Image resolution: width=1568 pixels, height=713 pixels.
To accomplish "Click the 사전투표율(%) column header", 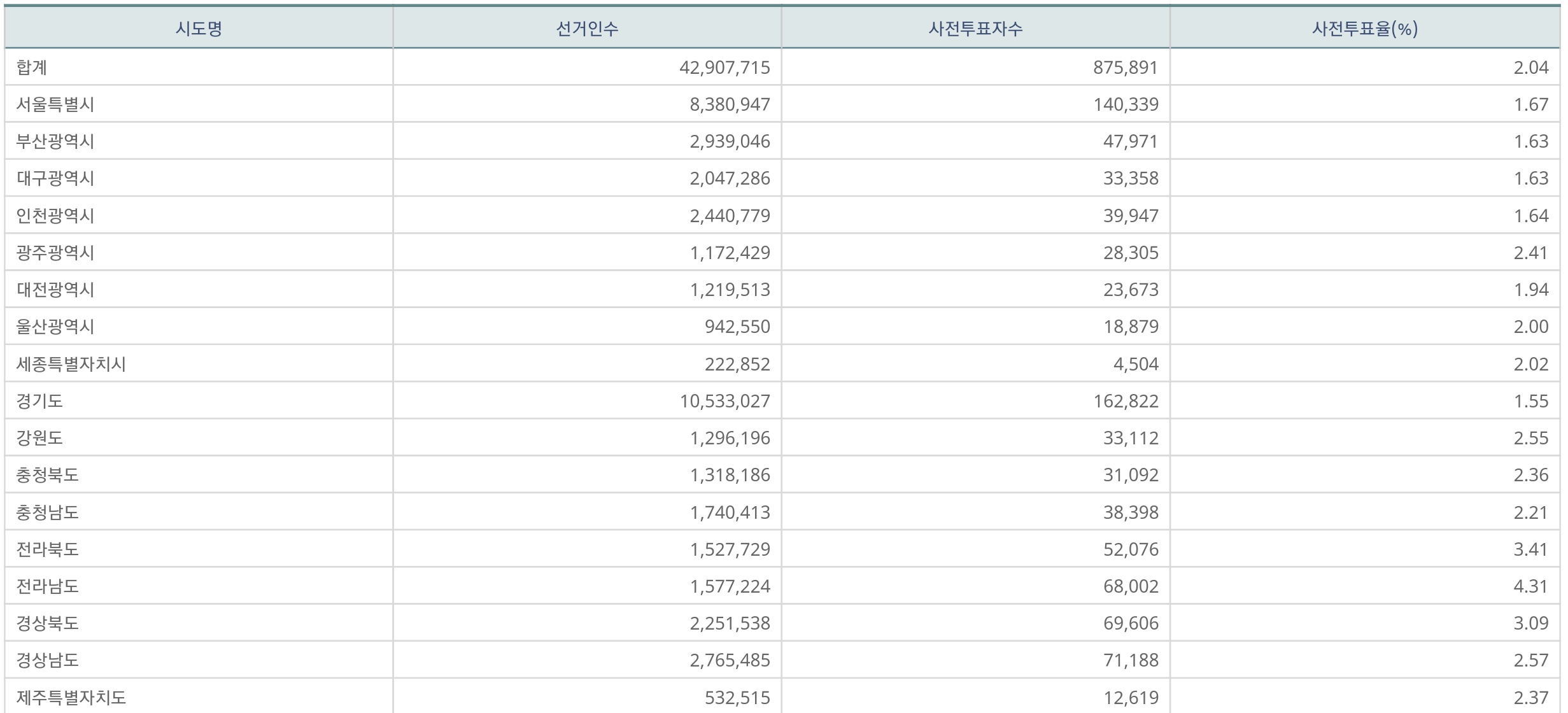I will click(x=1364, y=29).
